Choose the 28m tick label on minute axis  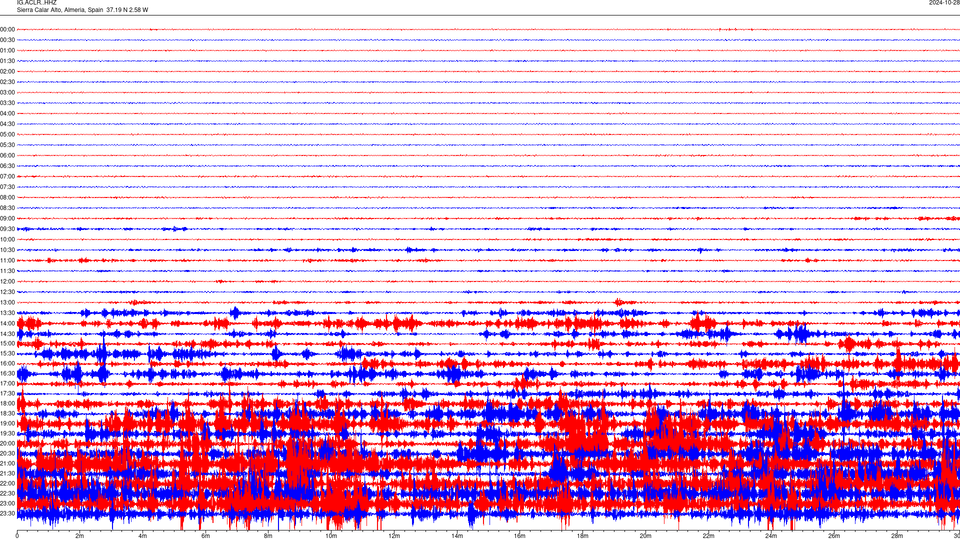point(898,536)
